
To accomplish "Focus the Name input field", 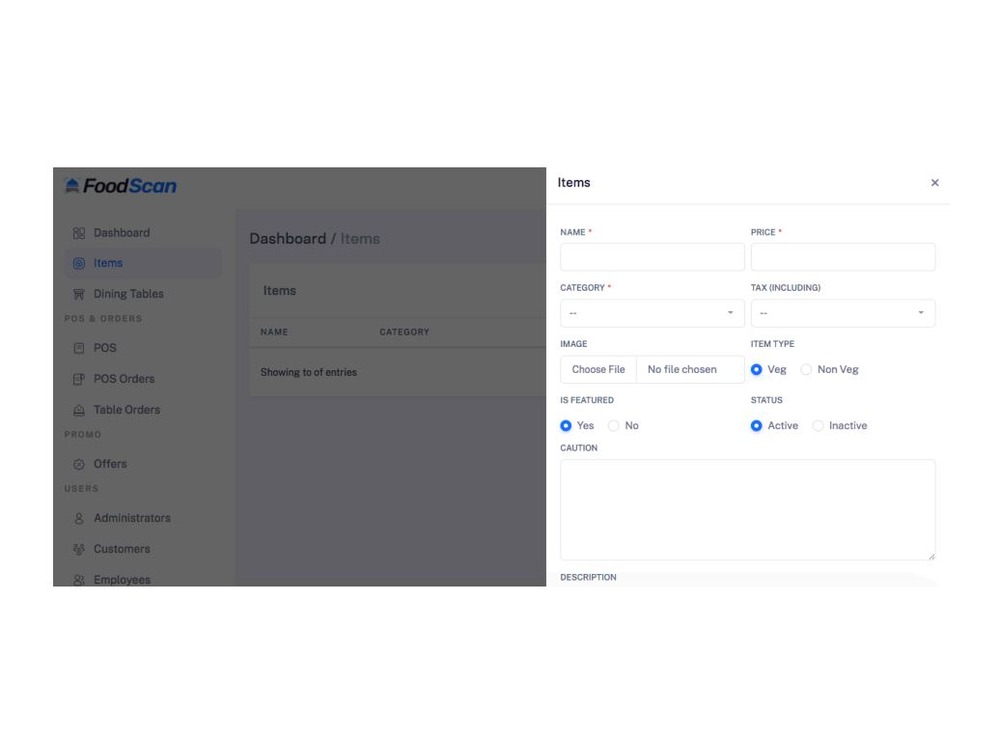I will tap(652, 257).
